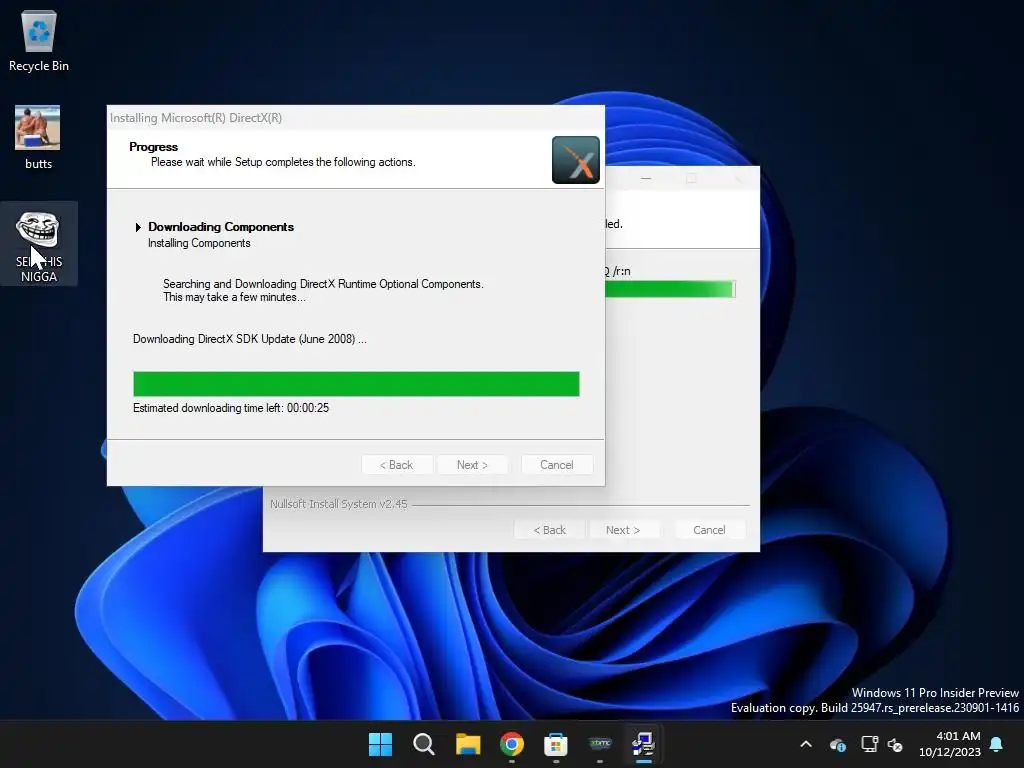This screenshot has width=1024, height=768.
Task: Select the 'butts' desktop icon
Action: (x=38, y=138)
